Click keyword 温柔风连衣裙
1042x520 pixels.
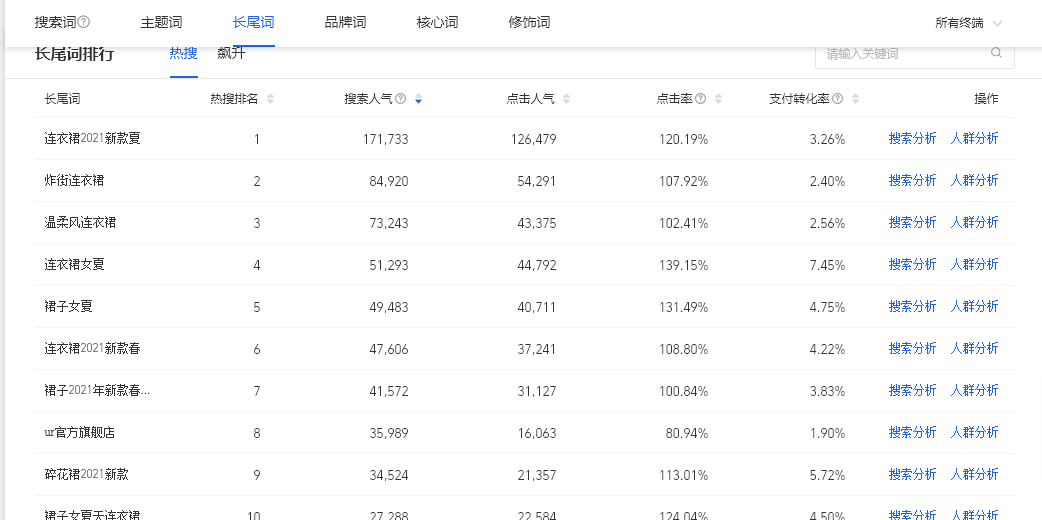pos(80,222)
